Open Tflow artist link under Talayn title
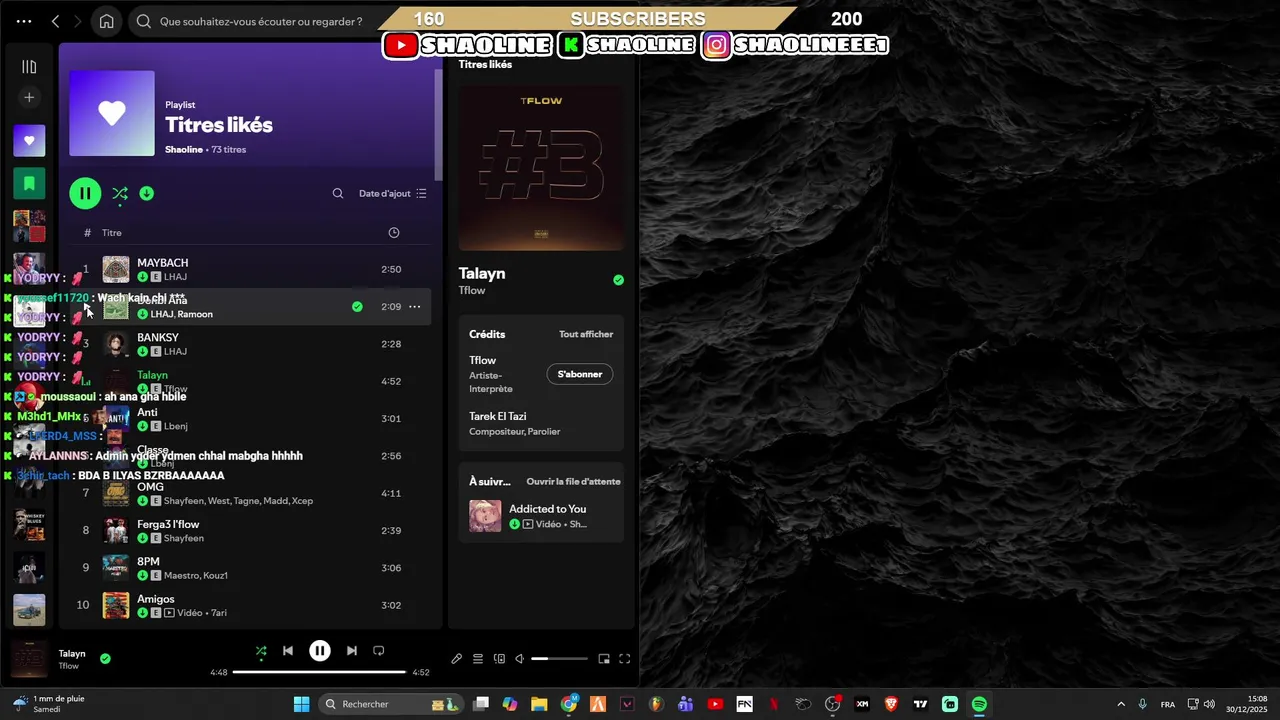Screen dimensions: 1280x720 coord(472,291)
